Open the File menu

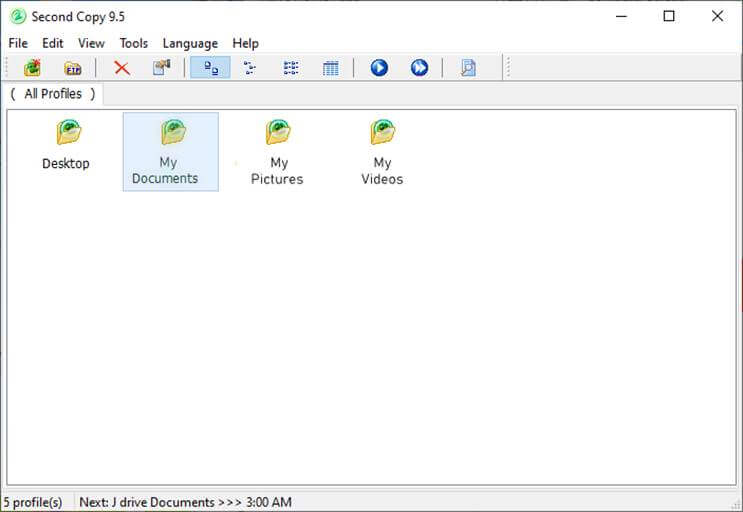[x=18, y=43]
